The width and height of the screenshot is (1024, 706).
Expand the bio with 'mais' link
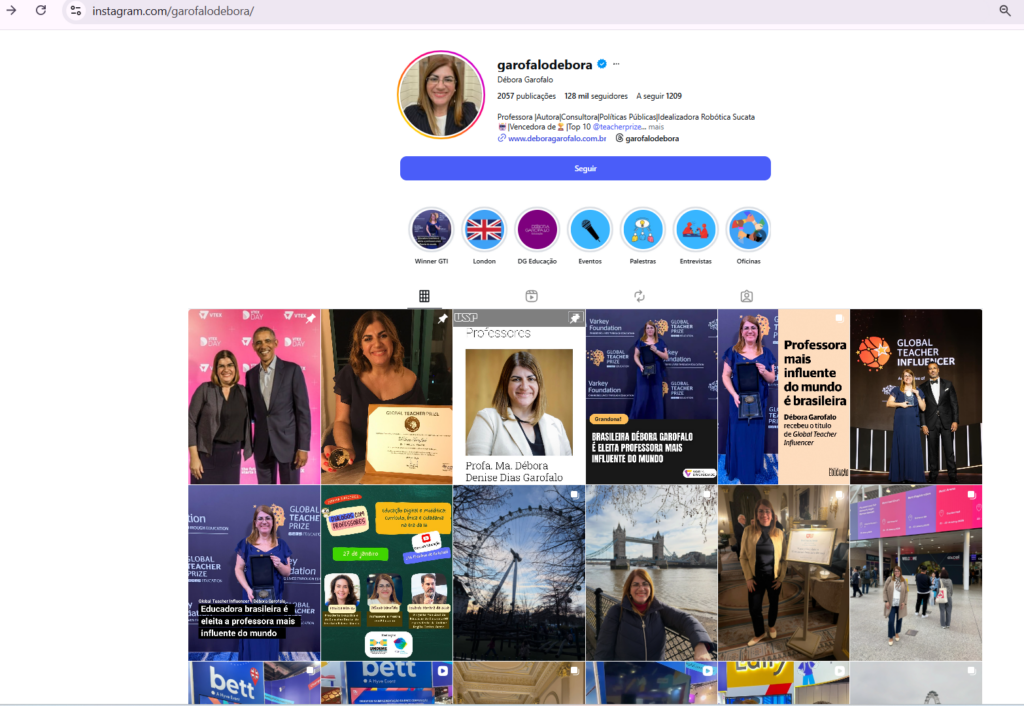click(x=656, y=127)
